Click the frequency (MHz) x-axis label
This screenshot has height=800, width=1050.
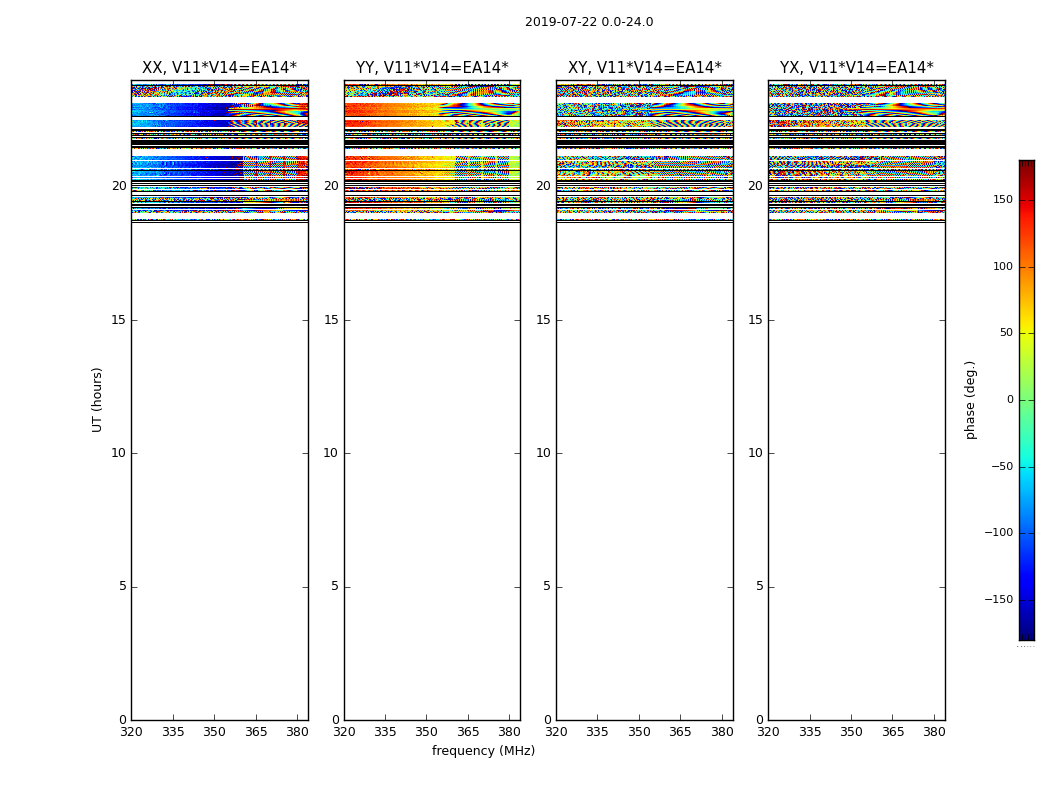[x=483, y=751]
